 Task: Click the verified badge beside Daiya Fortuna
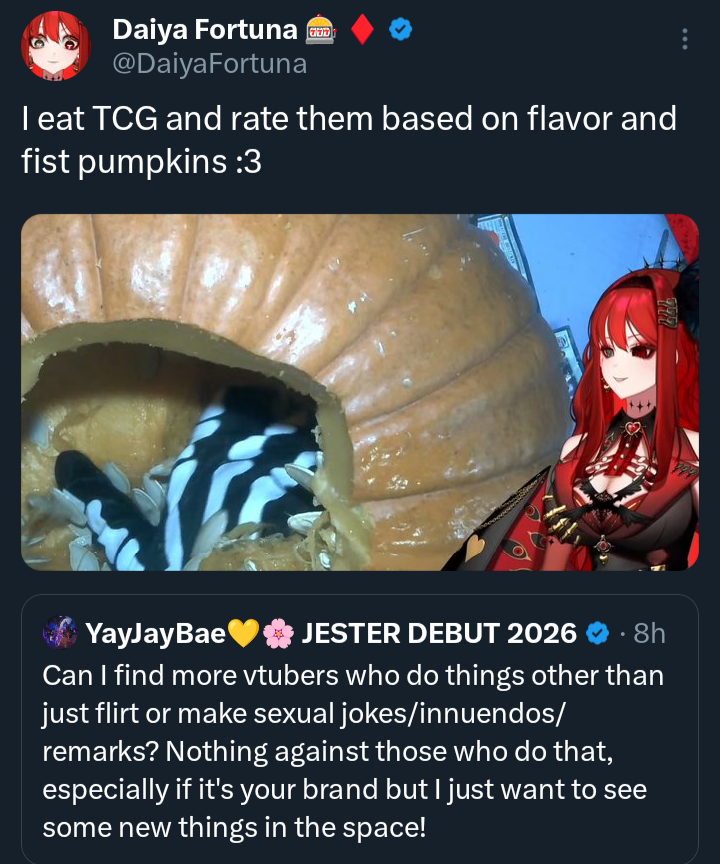coord(401,31)
